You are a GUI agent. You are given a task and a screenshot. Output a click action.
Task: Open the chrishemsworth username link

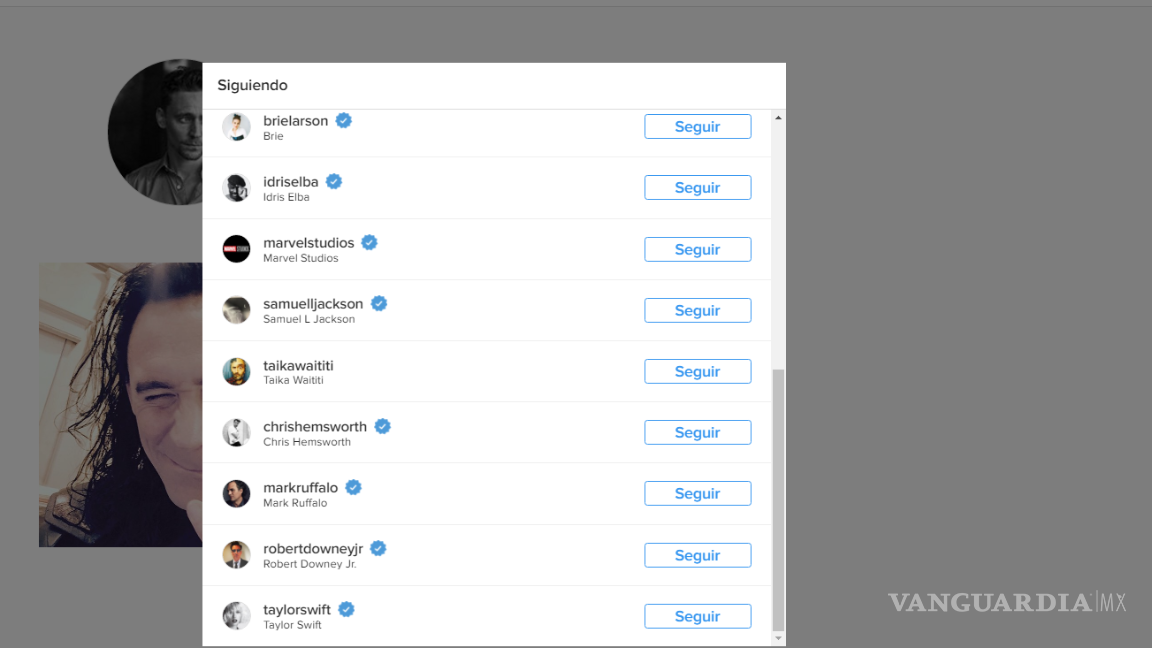coord(315,426)
